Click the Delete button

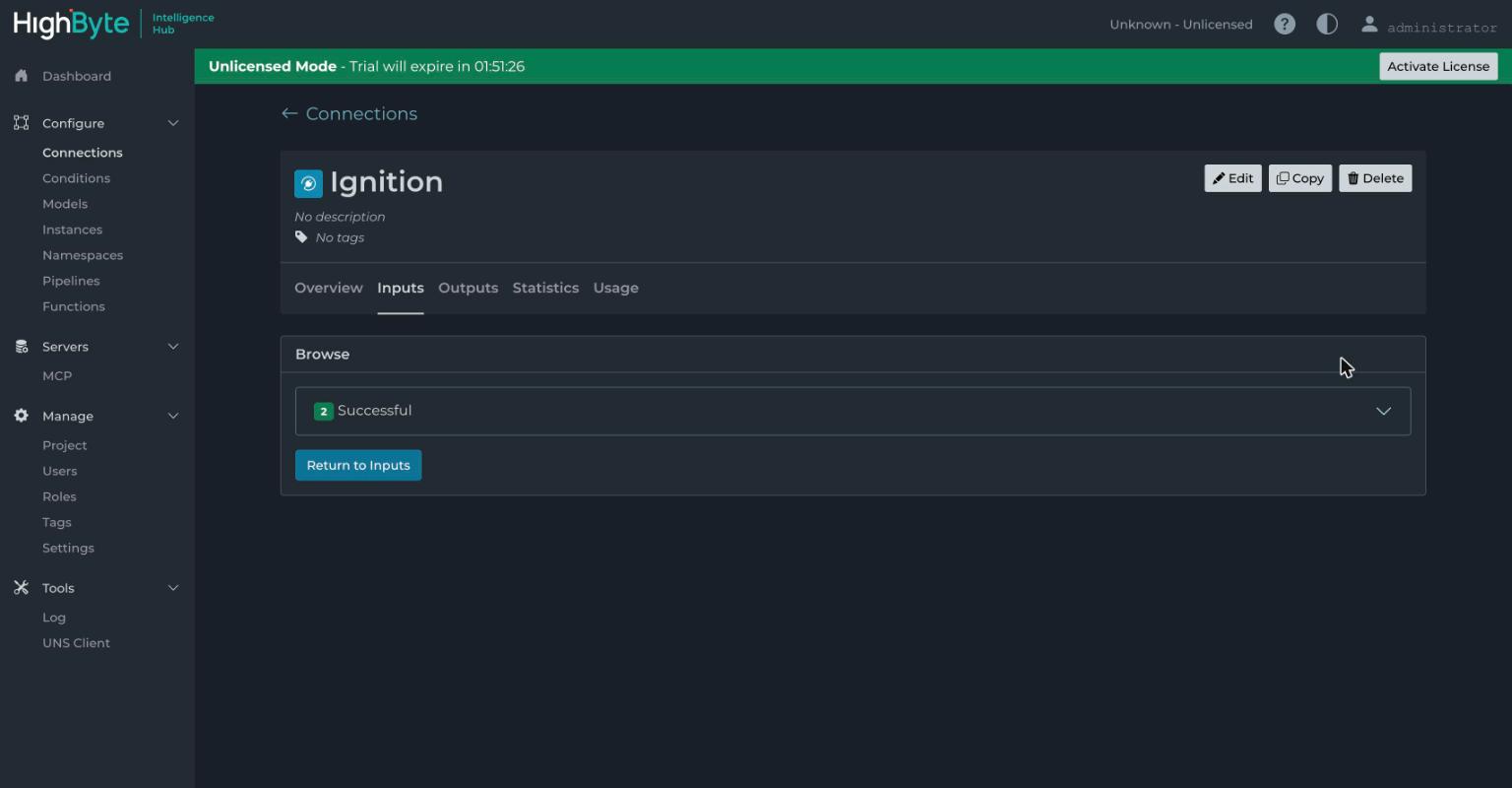point(1375,178)
